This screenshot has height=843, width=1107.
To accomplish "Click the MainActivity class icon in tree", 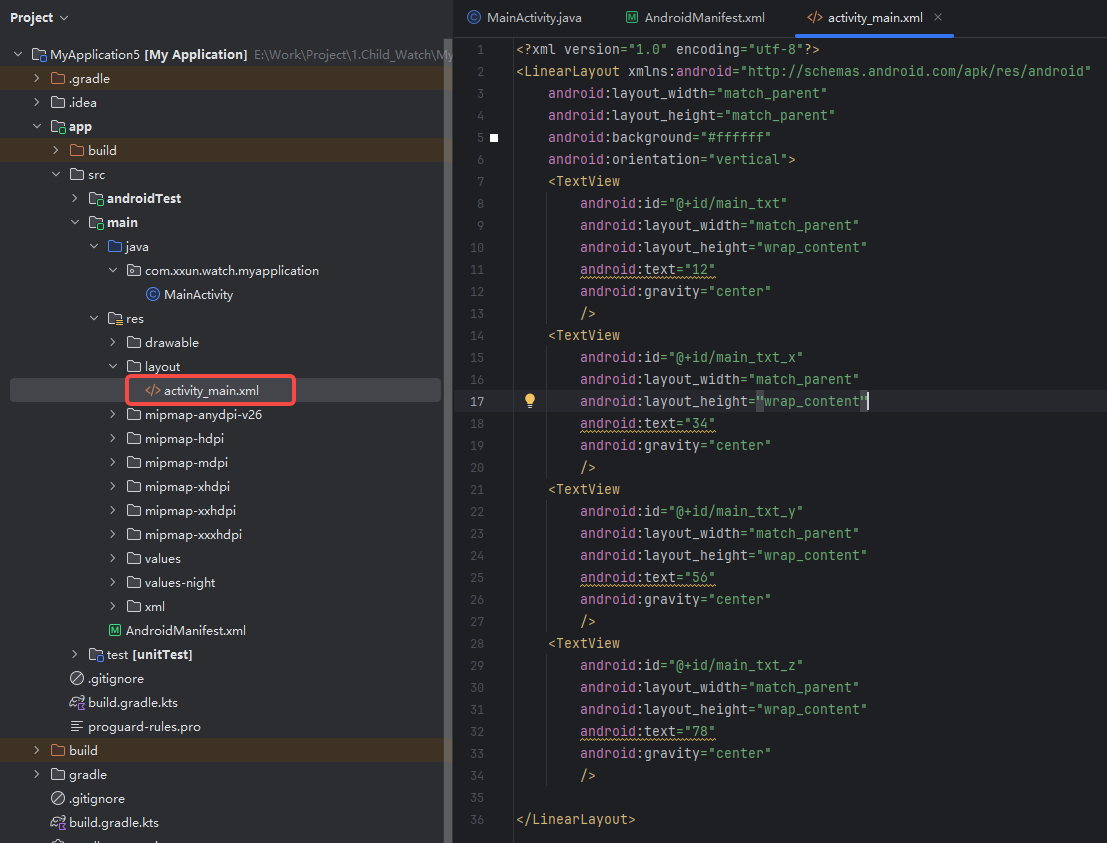I will (x=152, y=294).
